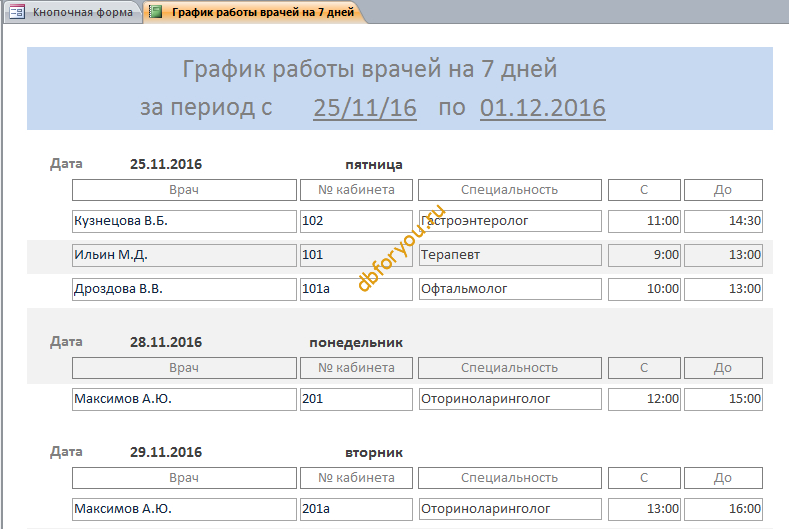Click the 13:00 end time for Ильин М.Д.

723,255
